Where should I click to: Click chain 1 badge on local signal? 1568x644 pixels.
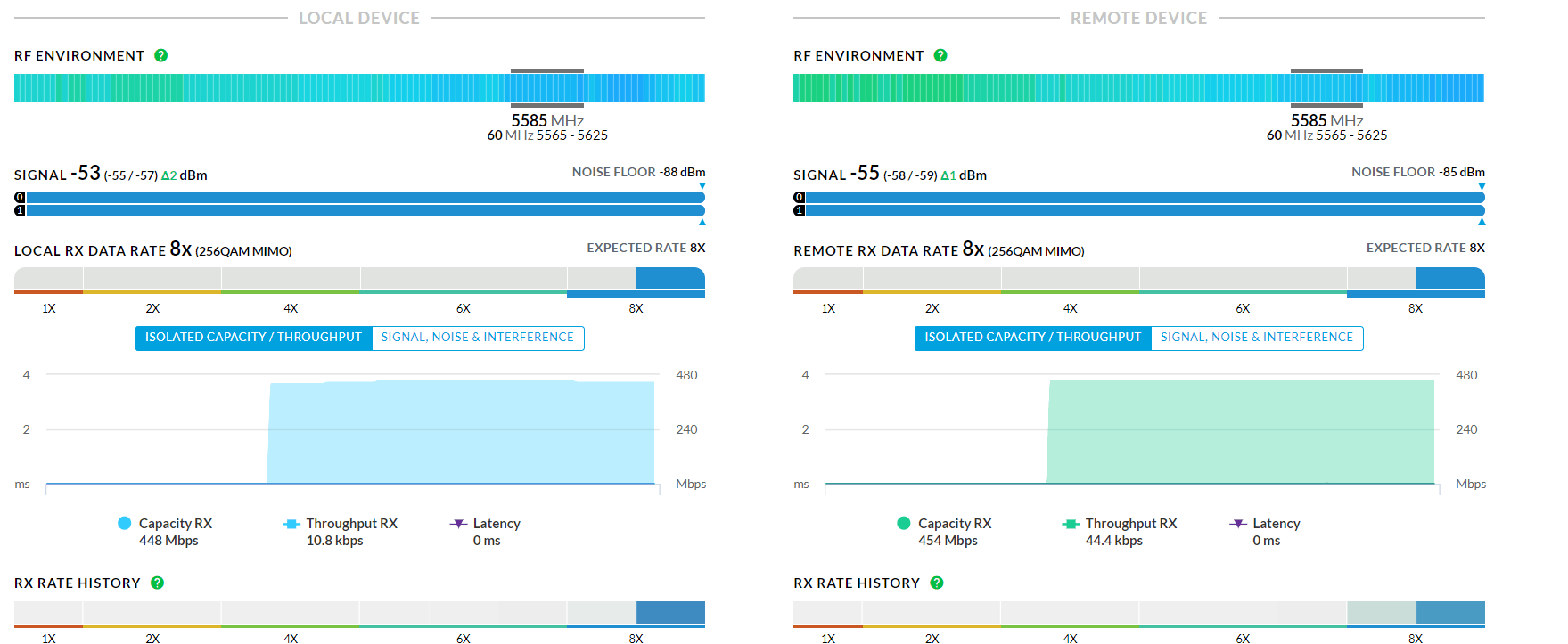click(20, 210)
